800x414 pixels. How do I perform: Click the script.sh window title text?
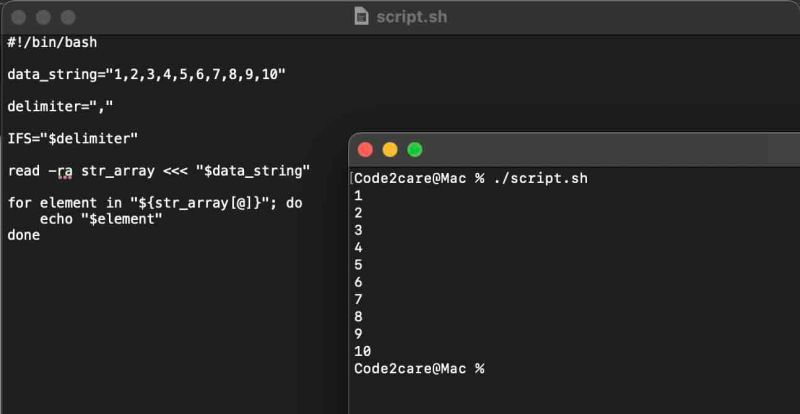click(412, 17)
